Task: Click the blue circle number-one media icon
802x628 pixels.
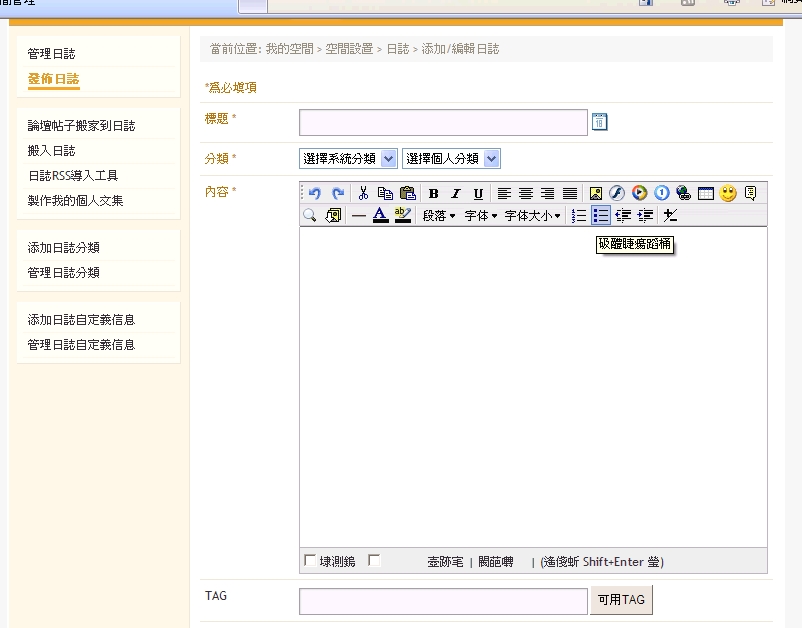Action: tap(661, 193)
